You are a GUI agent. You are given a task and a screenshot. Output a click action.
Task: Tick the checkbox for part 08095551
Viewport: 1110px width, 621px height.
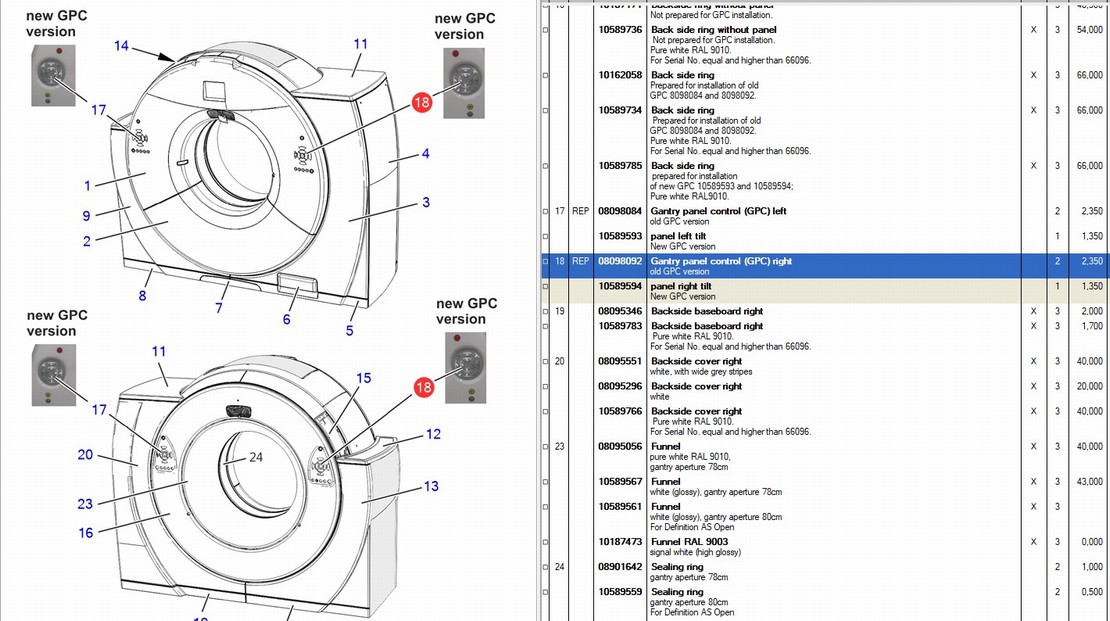tap(545, 361)
